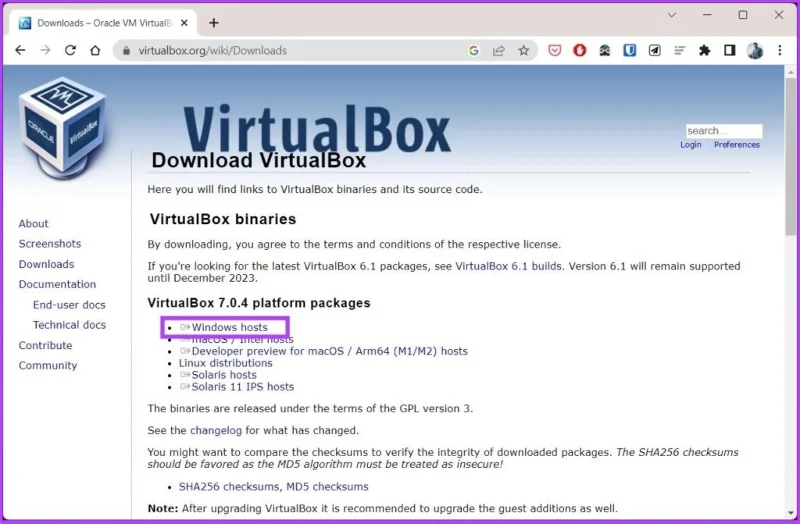Open the extension icon left of Bitwarden

[x=605, y=50]
